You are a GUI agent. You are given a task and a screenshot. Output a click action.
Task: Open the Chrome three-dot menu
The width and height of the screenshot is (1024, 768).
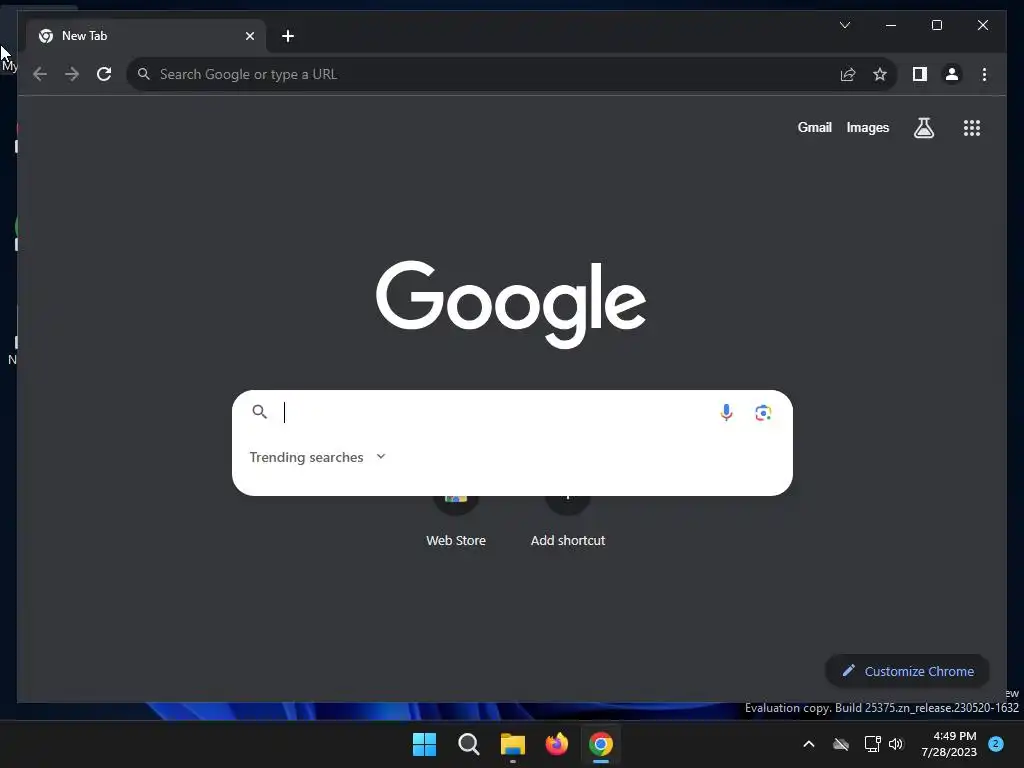[984, 74]
